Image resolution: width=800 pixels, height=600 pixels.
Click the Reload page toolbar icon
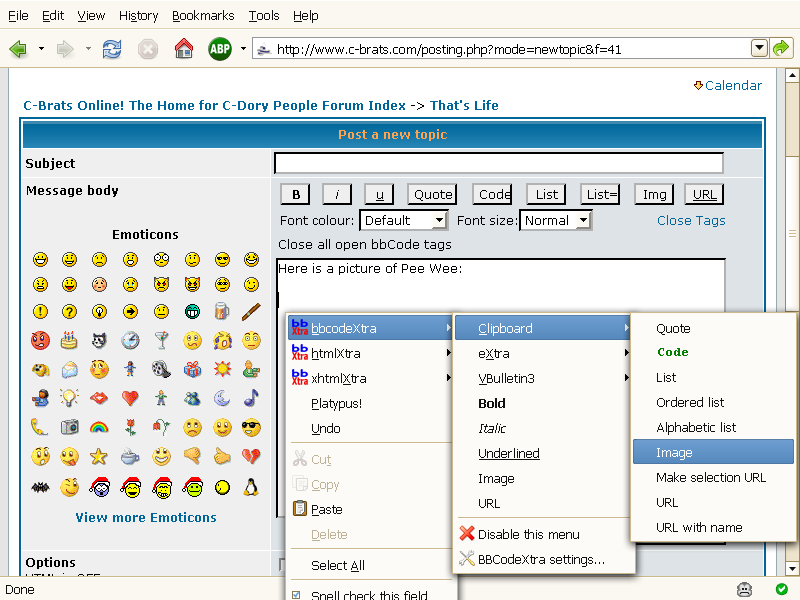[x=112, y=49]
